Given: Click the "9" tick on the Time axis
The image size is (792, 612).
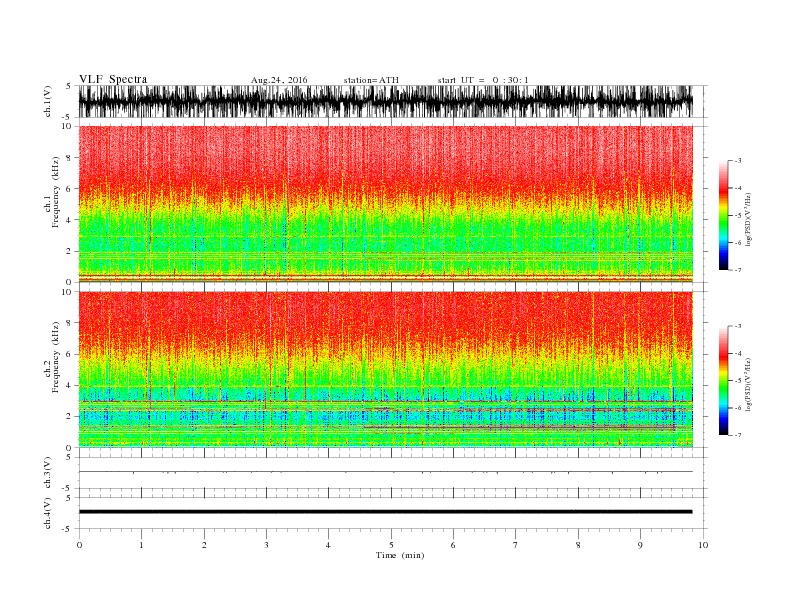Looking at the screenshot, I should [640, 545].
